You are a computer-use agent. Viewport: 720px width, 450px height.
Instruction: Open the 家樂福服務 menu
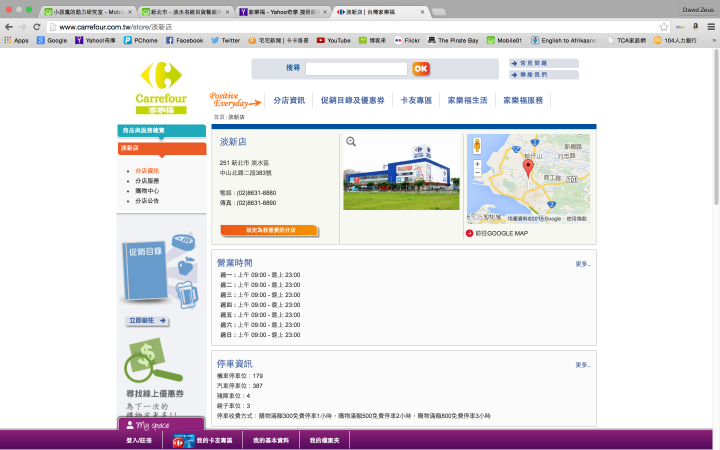[x=523, y=100]
